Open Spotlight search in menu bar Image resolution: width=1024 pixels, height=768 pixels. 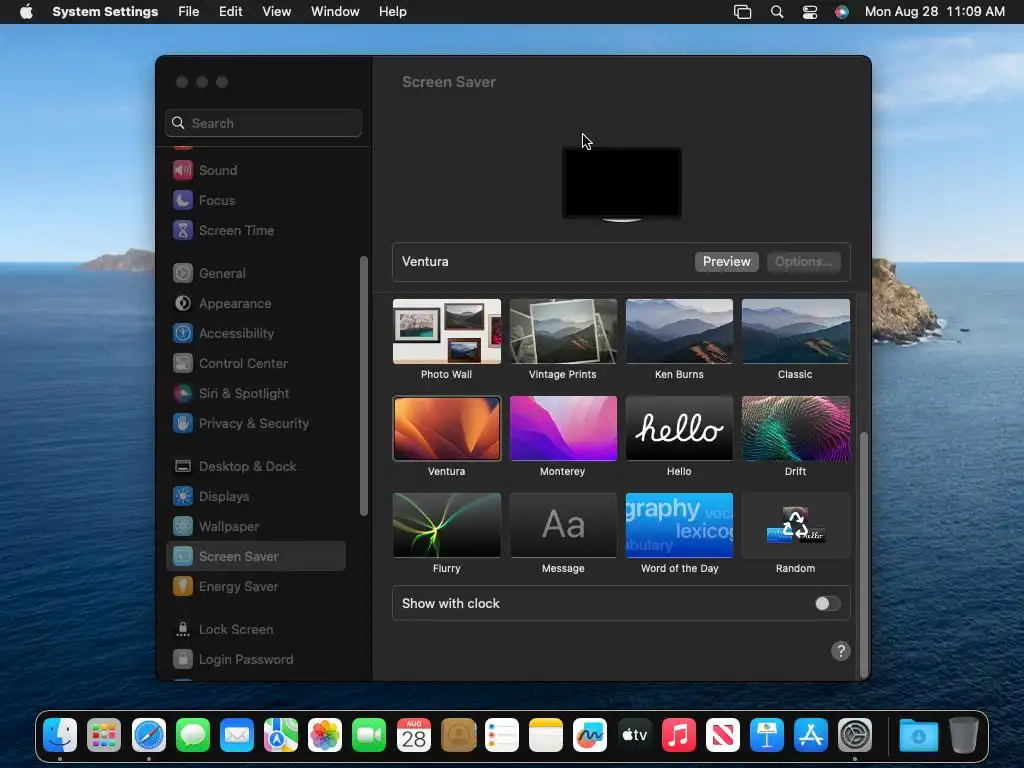(776, 12)
